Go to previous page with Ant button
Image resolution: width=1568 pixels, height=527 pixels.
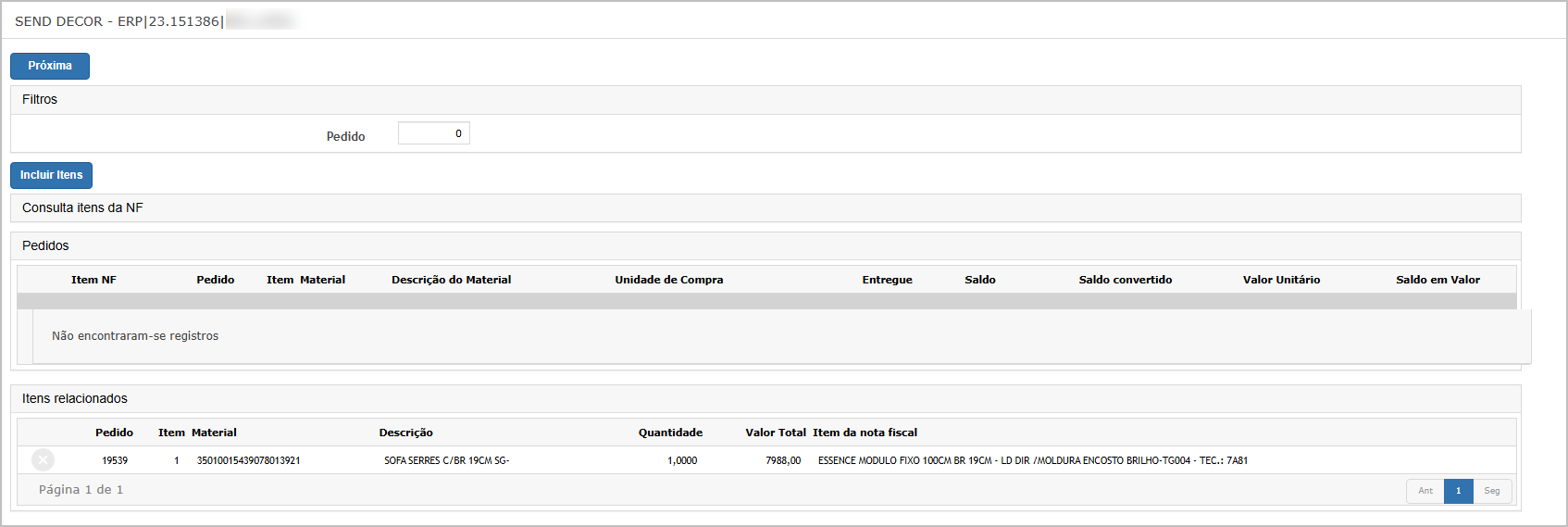pyautogui.click(x=1425, y=491)
